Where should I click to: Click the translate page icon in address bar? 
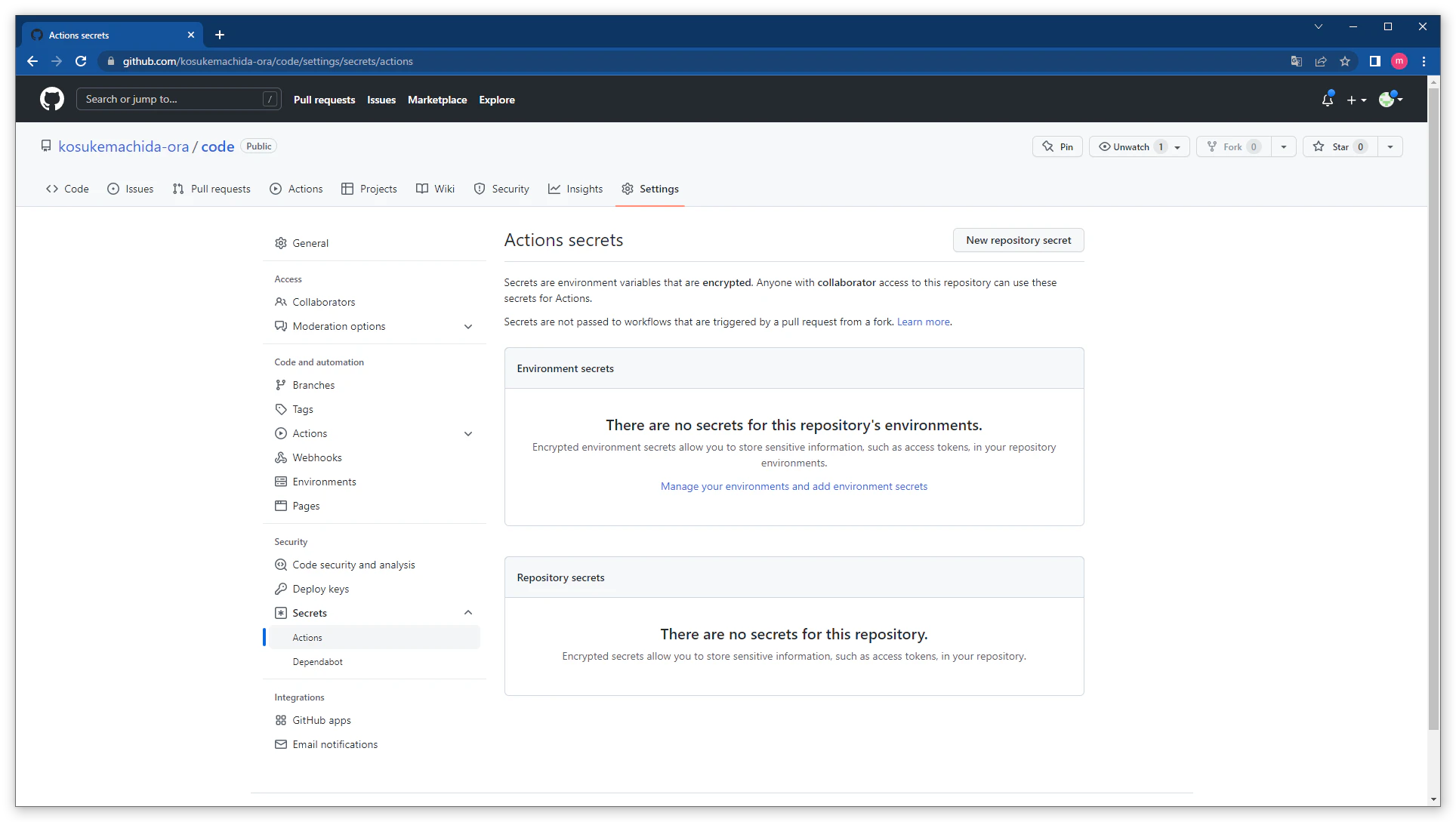click(x=1297, y=61)
